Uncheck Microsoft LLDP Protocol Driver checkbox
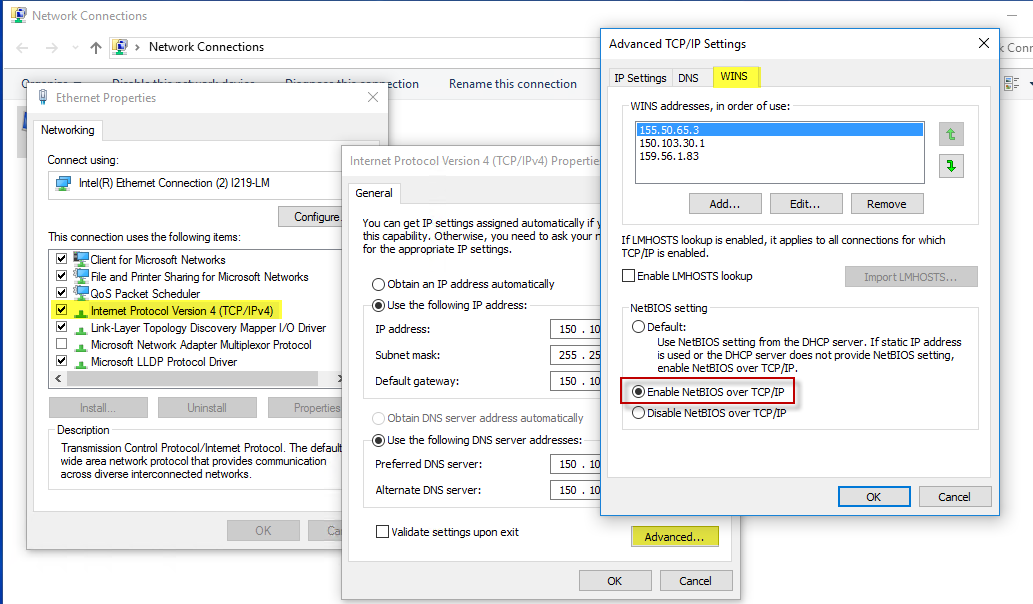The width and height of the screenshot is (1033, 604). click(x=62, y=362)
